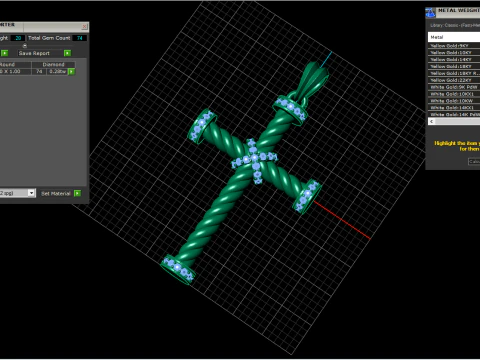Select White Gold 14KX1 in metal list

[x=454, y=108]
